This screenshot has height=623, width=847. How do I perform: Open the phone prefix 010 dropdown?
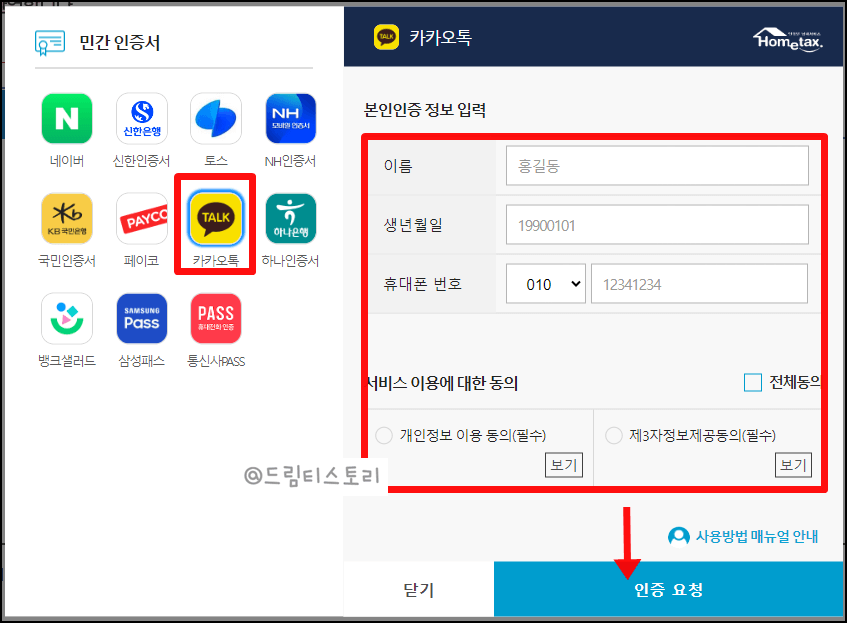[x=545, y=284]
